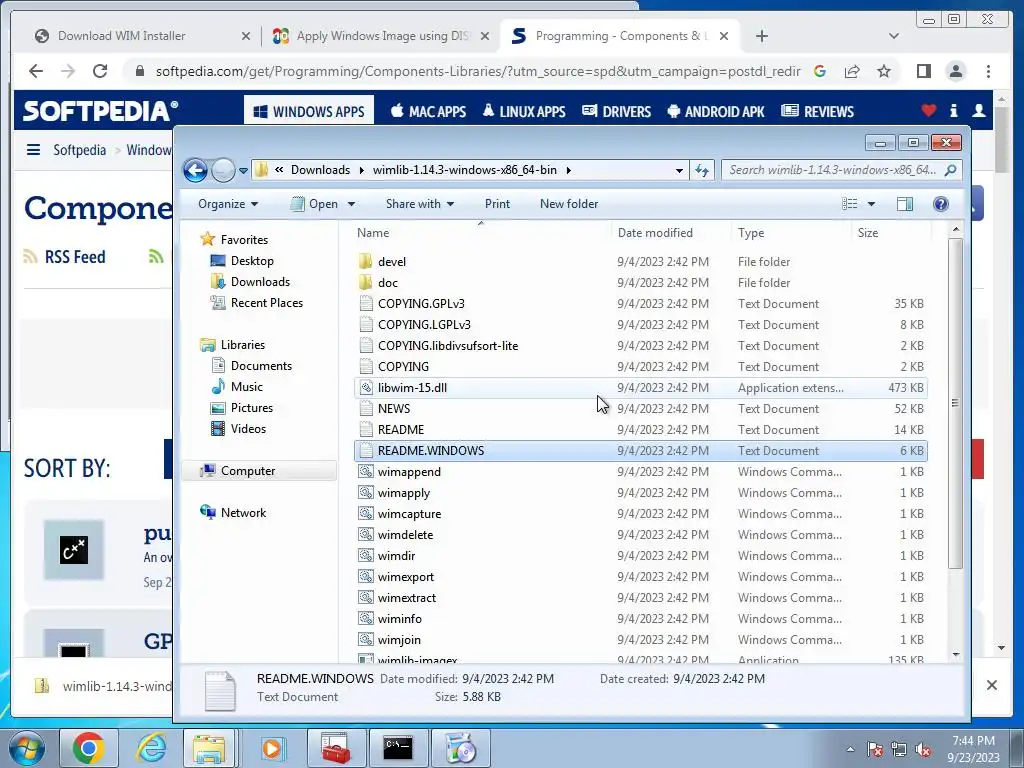
Task: Open Internet Explorer from taskbar
Action: point(152,748)
